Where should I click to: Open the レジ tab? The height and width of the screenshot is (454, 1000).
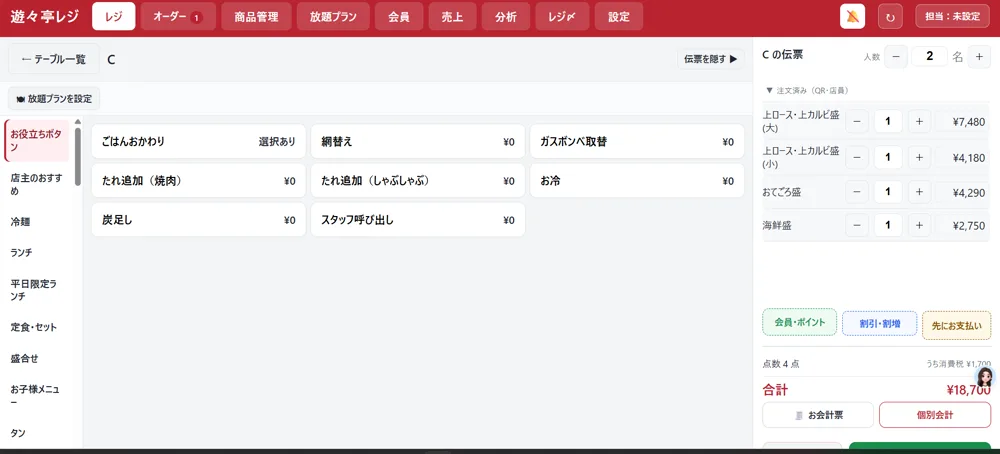point(114,17)
